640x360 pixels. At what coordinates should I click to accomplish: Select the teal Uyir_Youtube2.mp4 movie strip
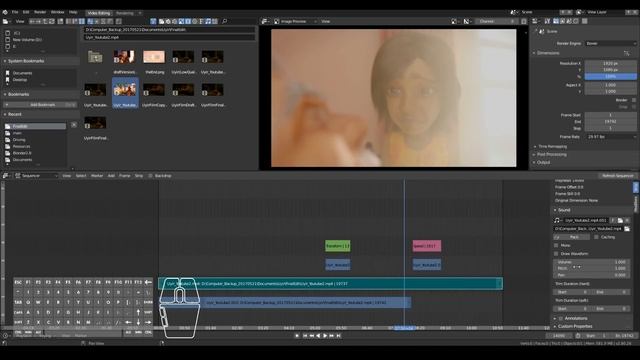click(331, 284)
